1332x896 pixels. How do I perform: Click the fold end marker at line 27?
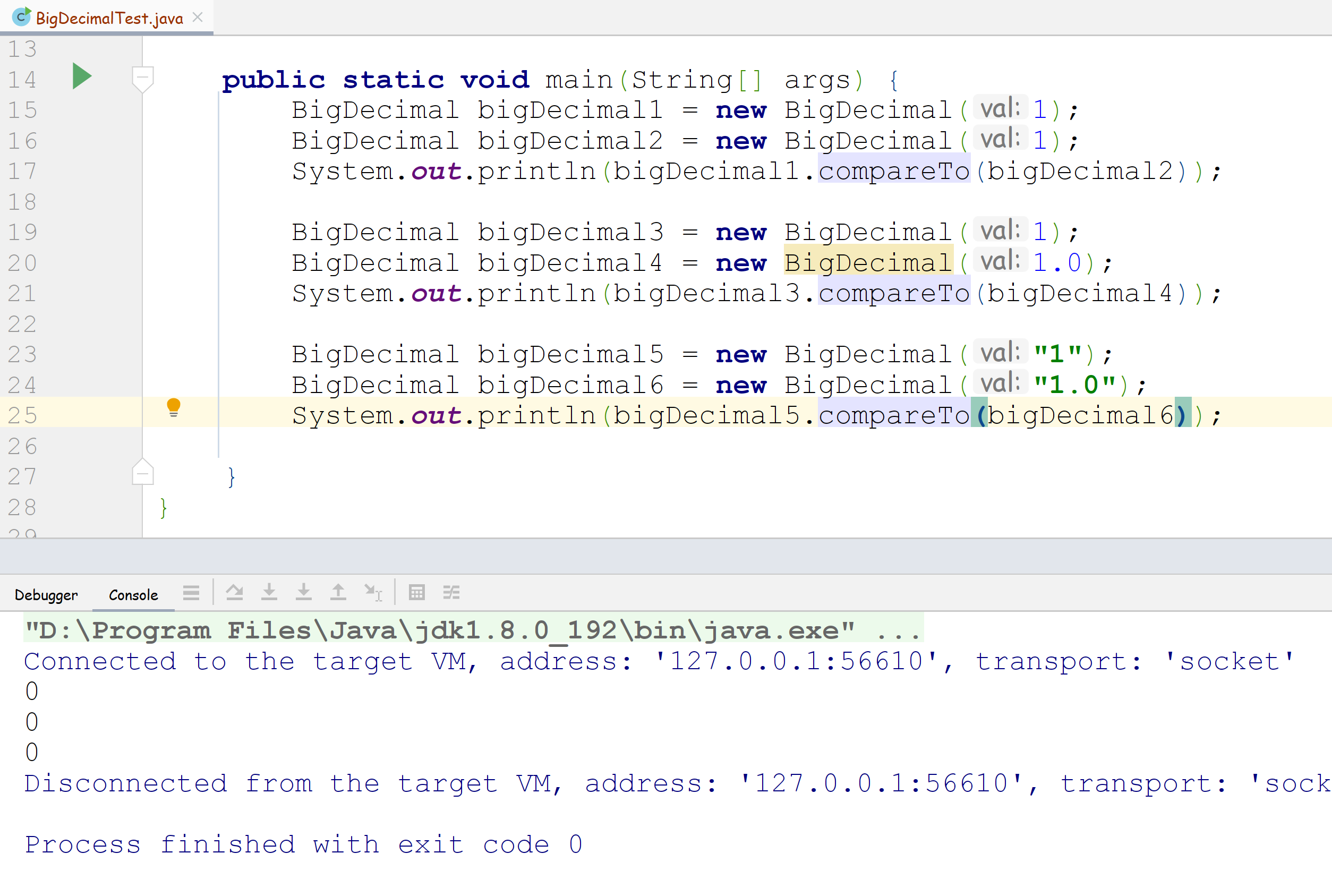142,474
